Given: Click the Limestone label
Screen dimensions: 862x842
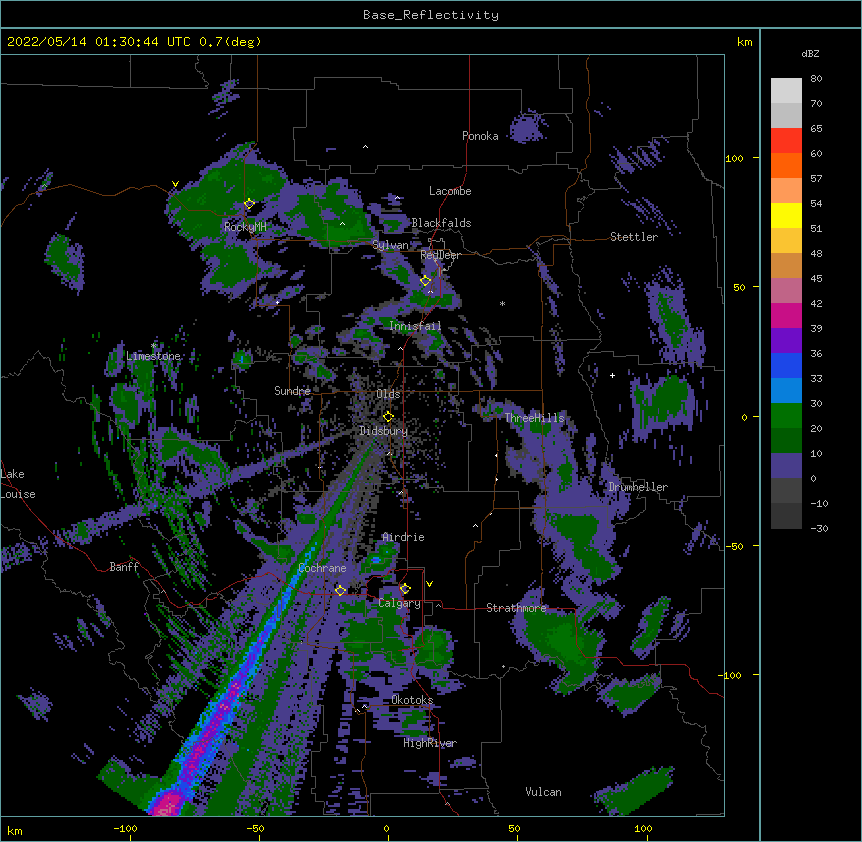Looking at the screenshot, I should pyautogui.click(x=153, y=356).
